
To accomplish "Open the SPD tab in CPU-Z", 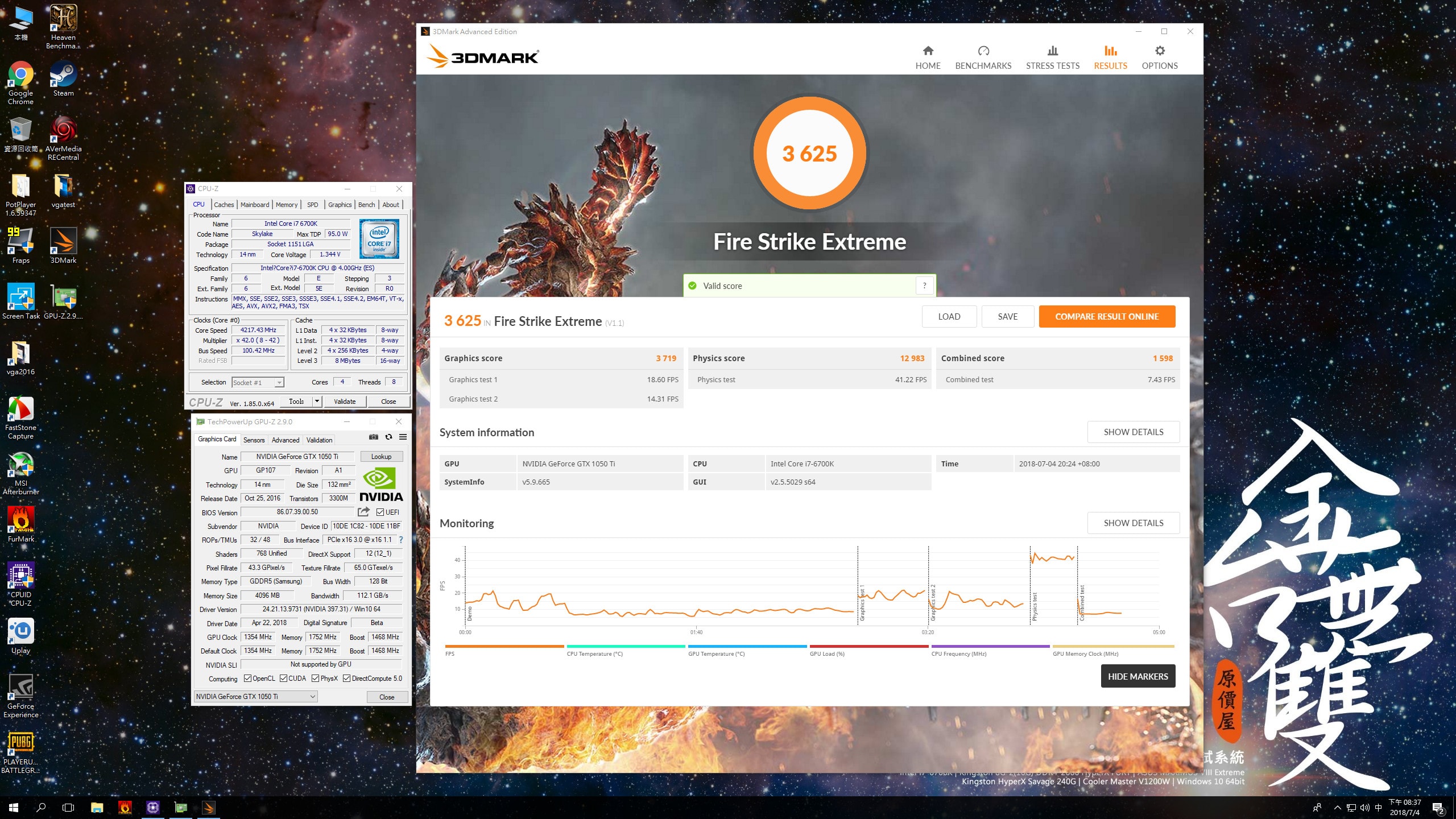I will click(312, 205).
